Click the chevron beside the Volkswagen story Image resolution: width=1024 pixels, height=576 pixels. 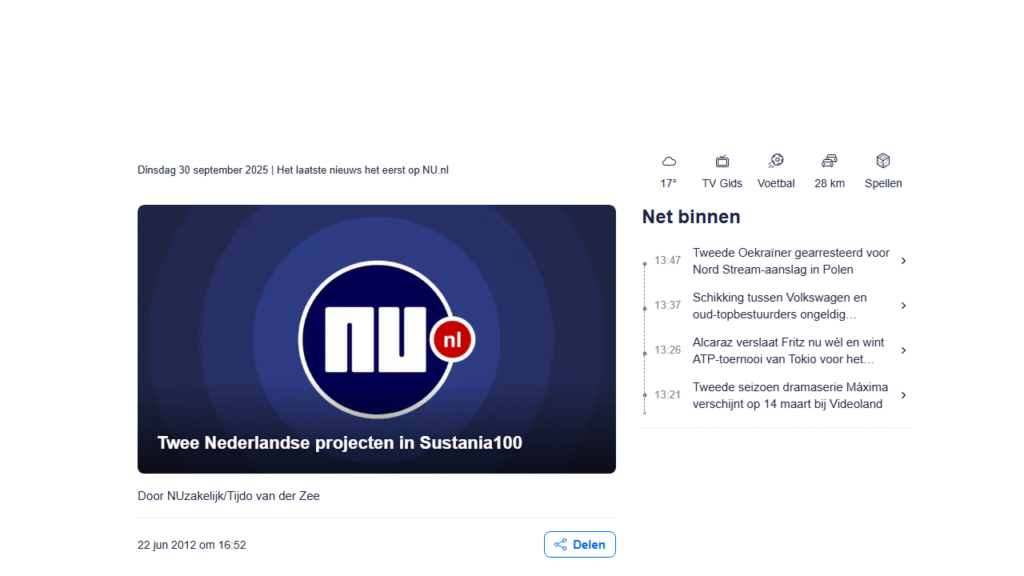[903, 306]
